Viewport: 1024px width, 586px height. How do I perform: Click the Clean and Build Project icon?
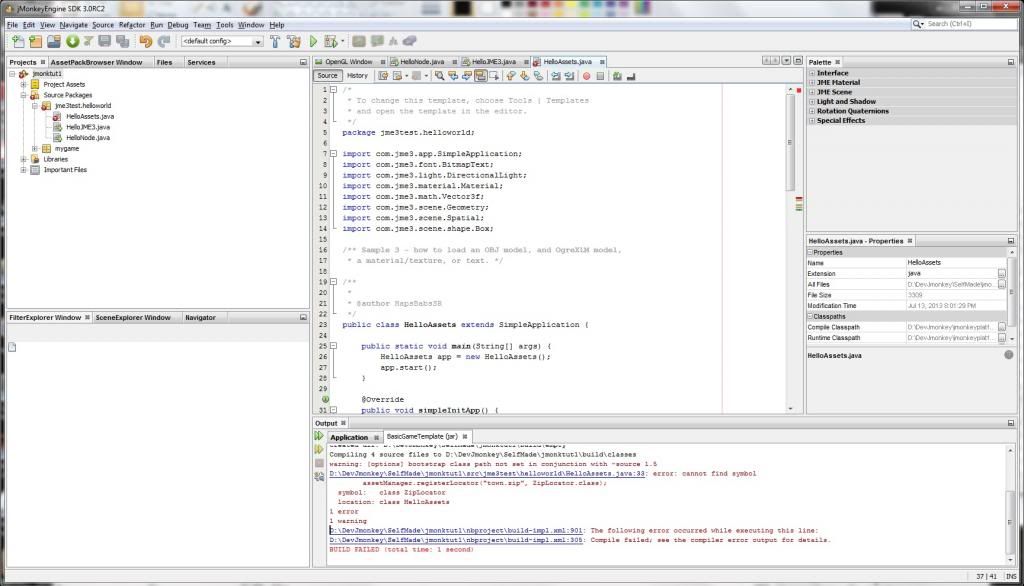point(294,42)
